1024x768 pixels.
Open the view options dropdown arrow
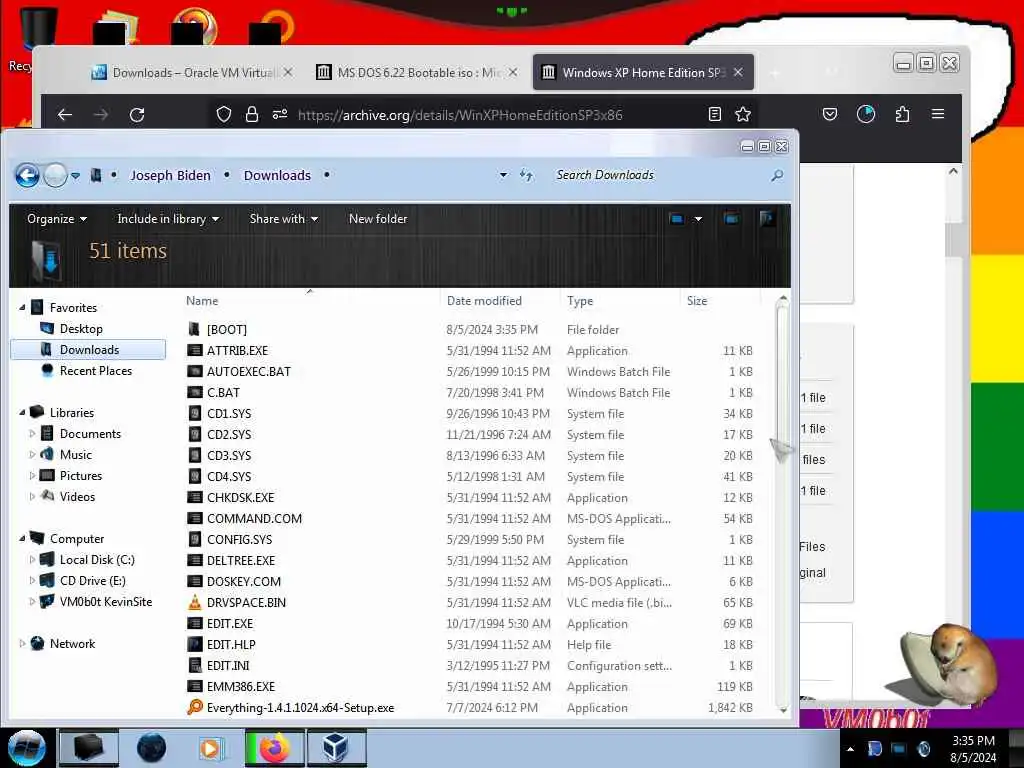pos(698,219)
